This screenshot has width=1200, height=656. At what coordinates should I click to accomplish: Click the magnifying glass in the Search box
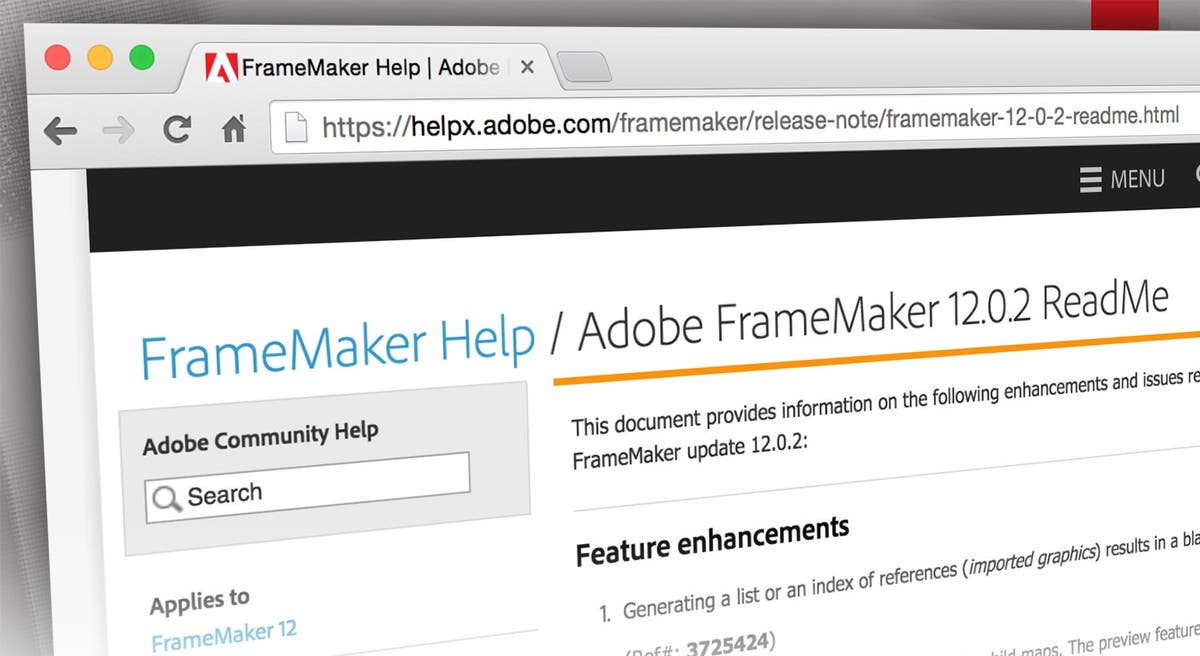(166, 498)
